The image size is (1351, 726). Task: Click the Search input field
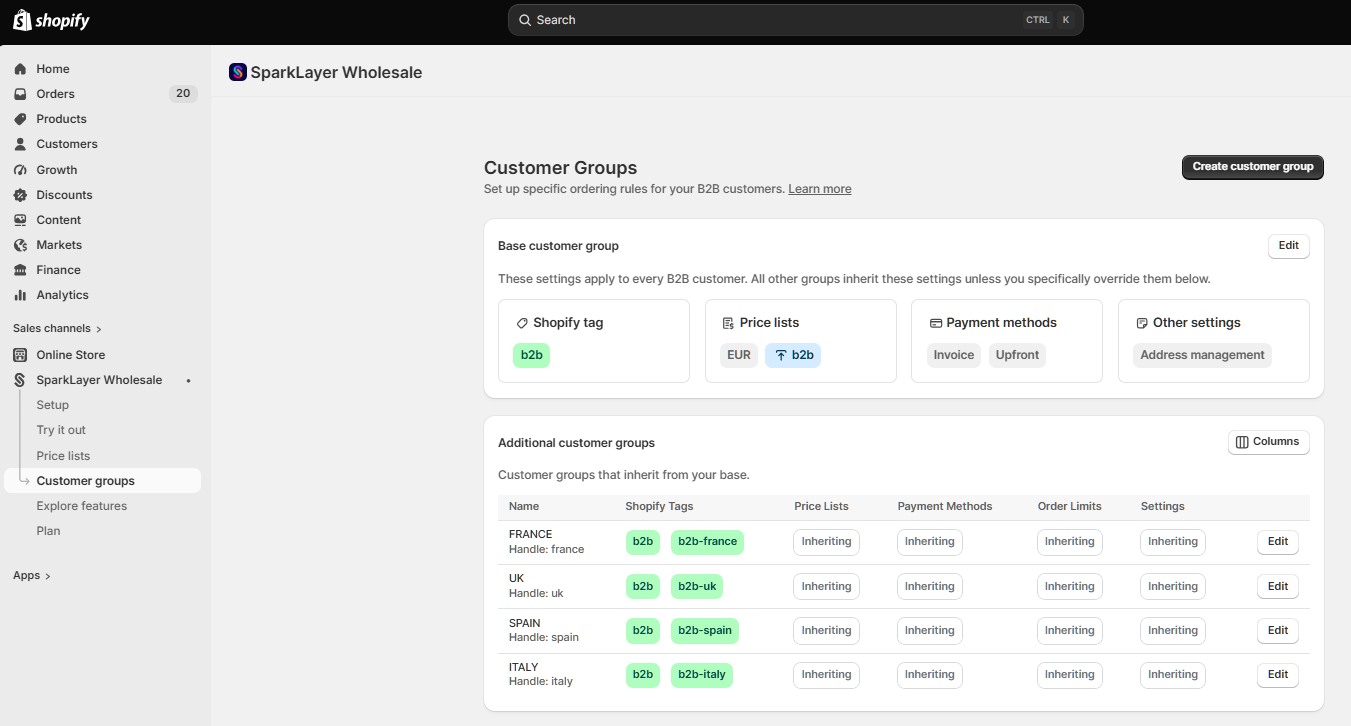coord(796,20)
